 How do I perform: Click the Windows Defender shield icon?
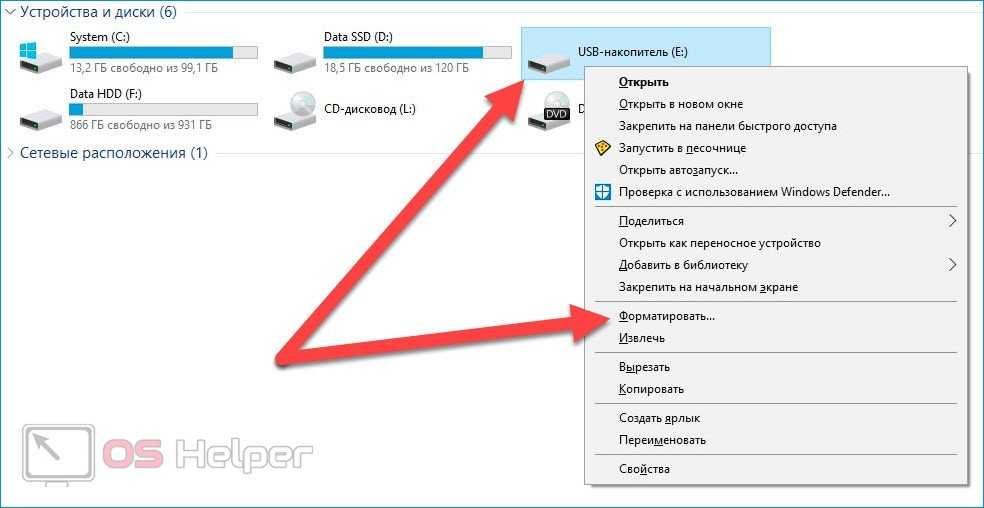tap(602, 192)
